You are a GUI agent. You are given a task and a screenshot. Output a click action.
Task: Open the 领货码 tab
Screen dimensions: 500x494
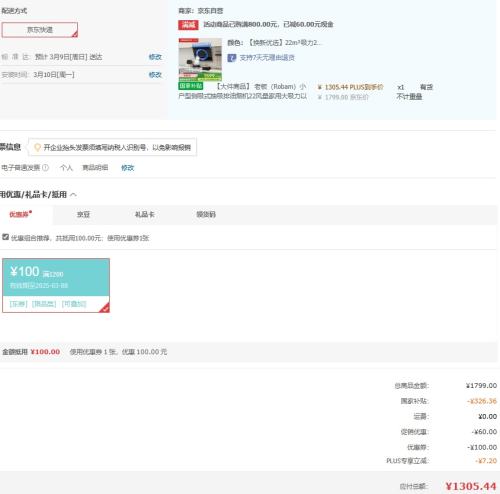click(x=206, y=214)
